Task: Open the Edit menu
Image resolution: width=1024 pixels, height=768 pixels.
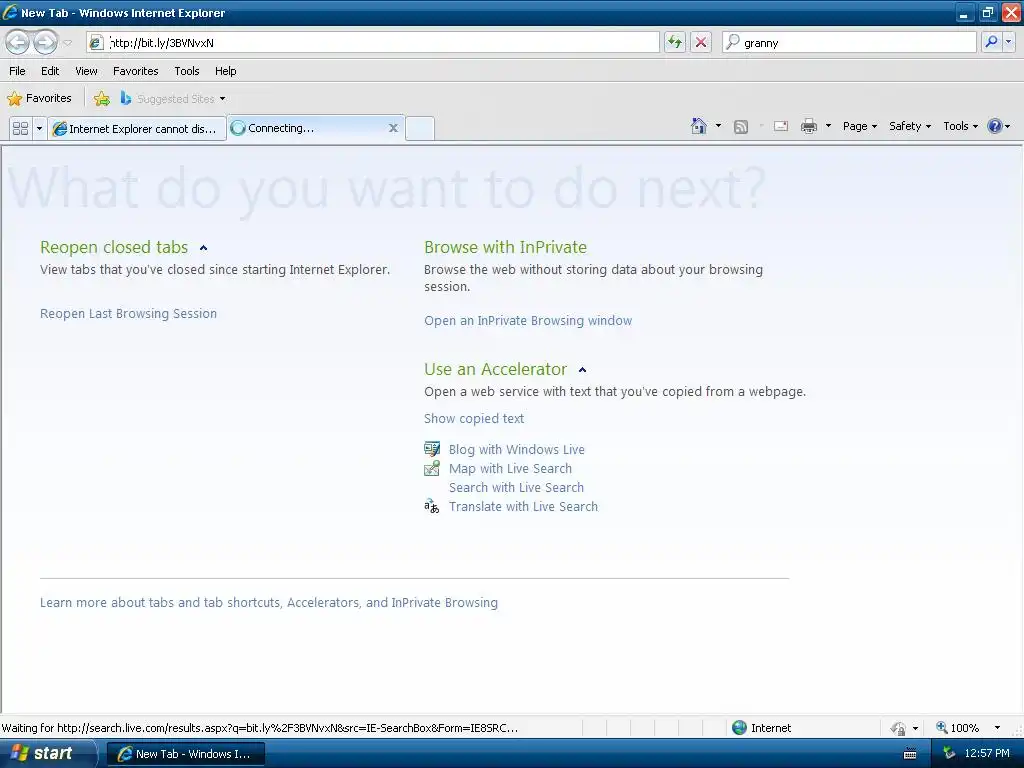Action: [x=50, y=71]
